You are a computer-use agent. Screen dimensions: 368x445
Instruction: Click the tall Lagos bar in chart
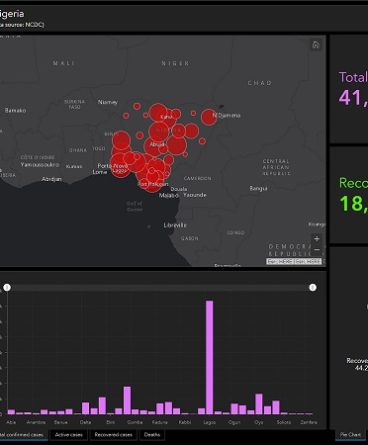[209, 357]
